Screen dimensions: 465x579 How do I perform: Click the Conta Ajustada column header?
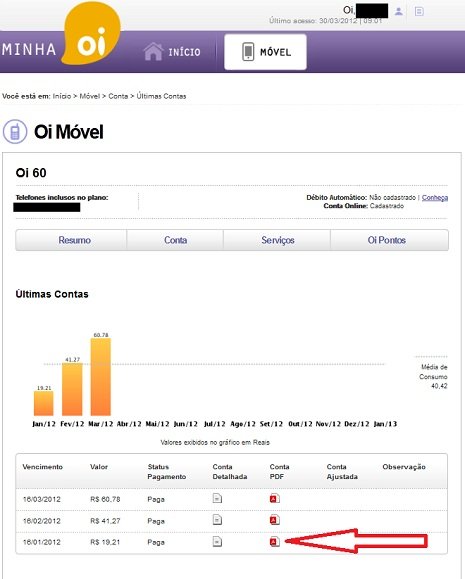pyautogui.click(x=342, y=472)
